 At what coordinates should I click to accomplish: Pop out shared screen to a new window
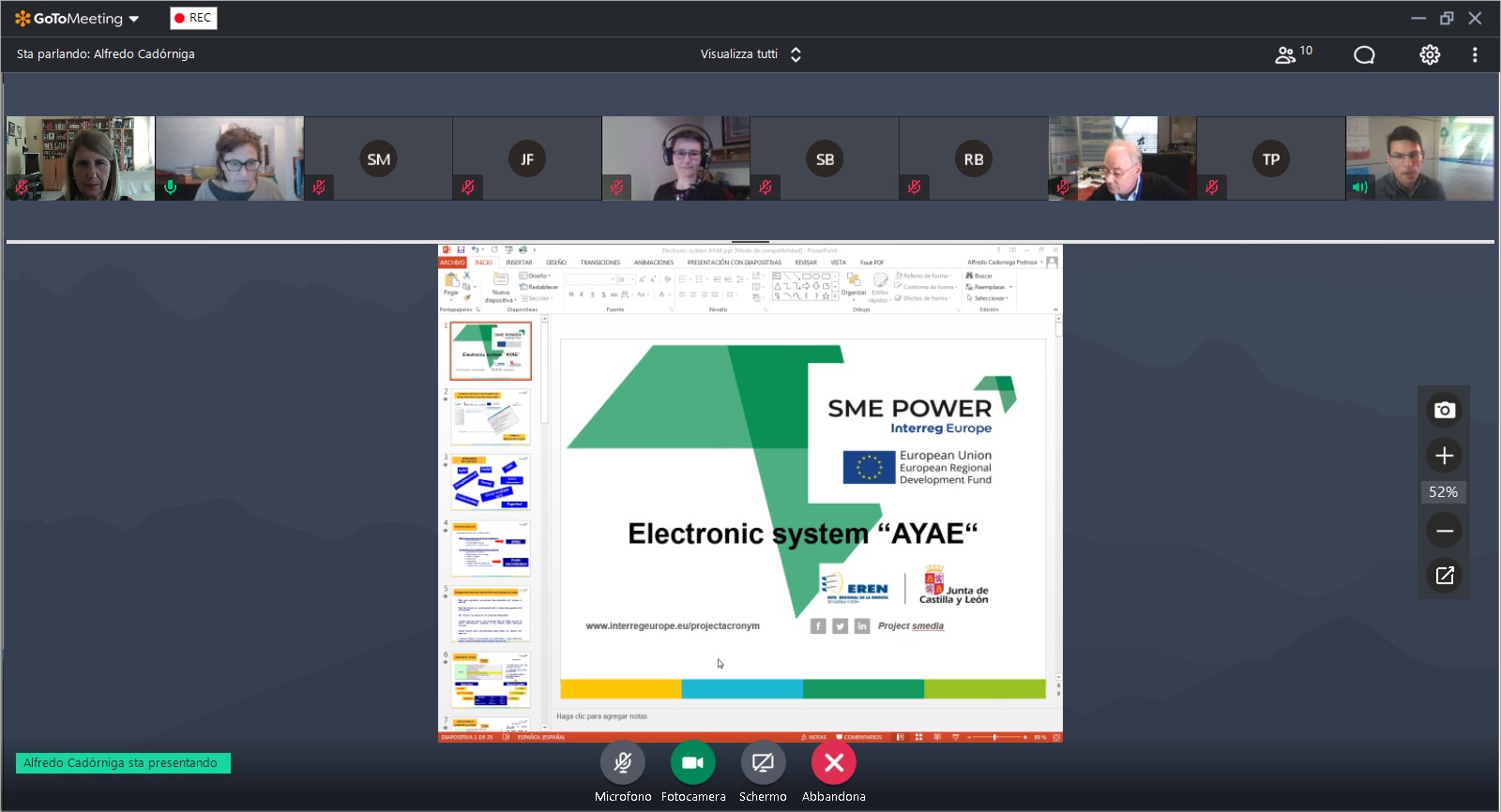tap(1445, 576)
